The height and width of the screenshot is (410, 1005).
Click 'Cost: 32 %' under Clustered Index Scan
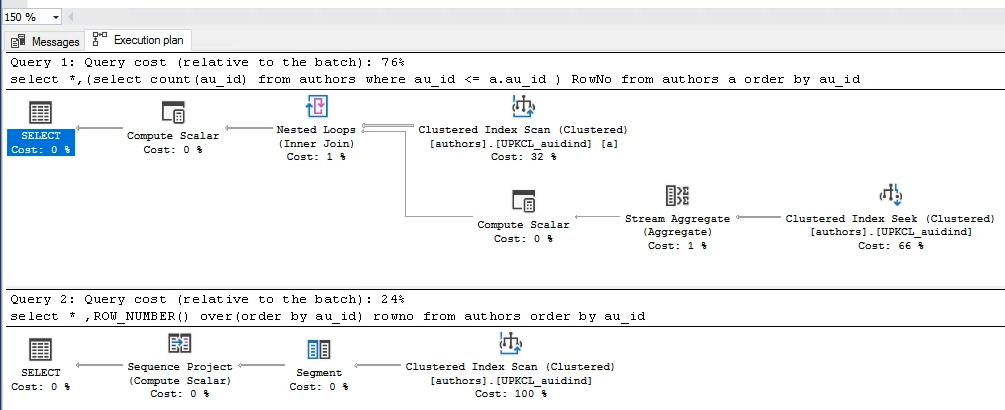[523, 157]
